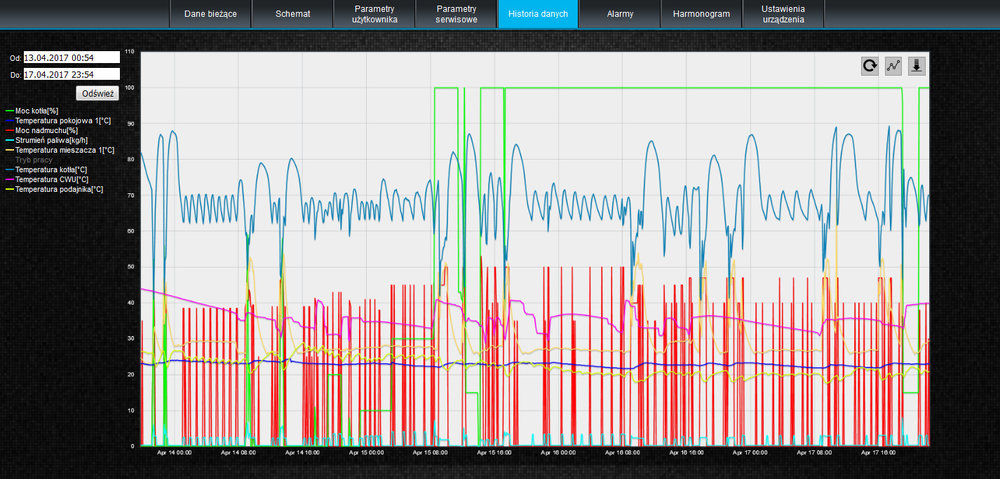Click the Od start date field
This screenshot has width=1000, height=479.
[71, 57]
